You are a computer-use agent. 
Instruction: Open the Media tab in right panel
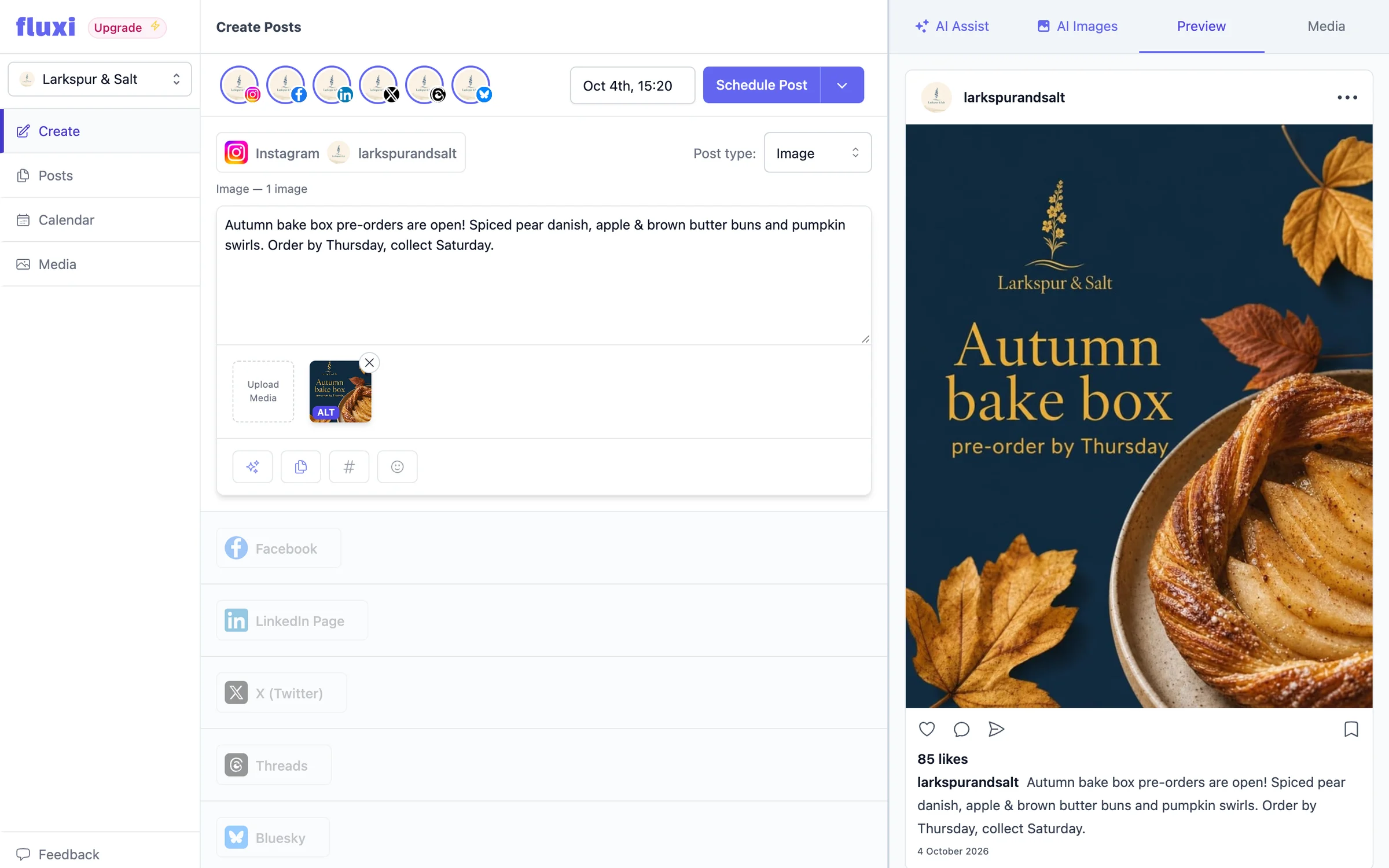(x=1326, y=27)
